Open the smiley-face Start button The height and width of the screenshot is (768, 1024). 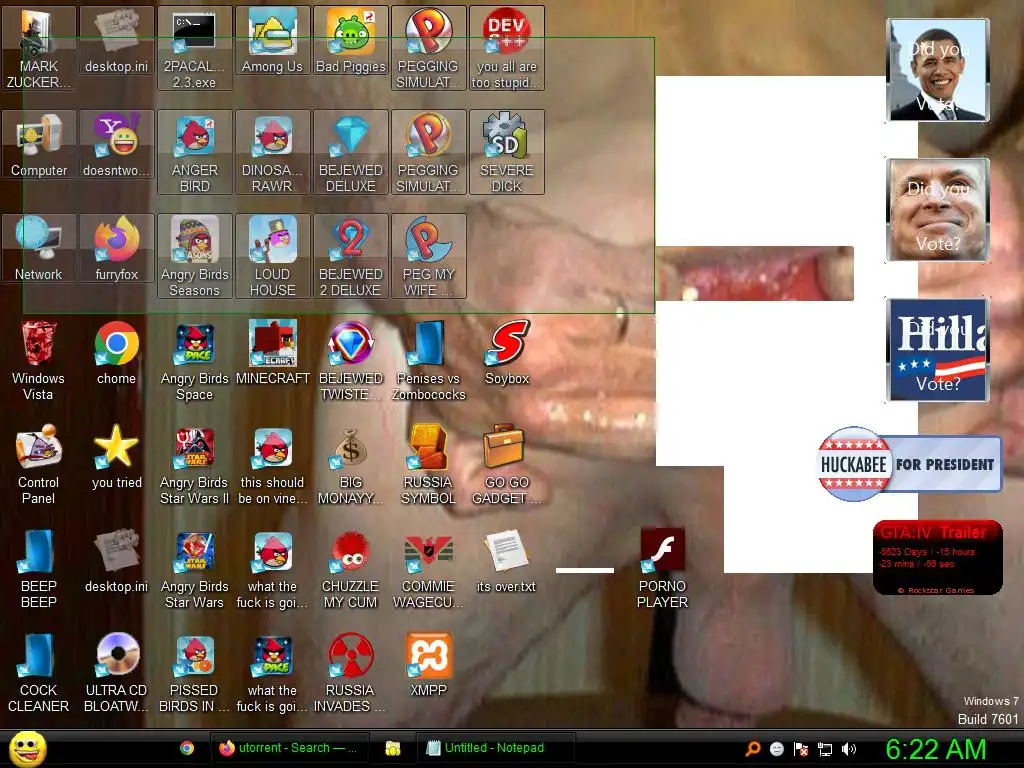pos(27,748)
